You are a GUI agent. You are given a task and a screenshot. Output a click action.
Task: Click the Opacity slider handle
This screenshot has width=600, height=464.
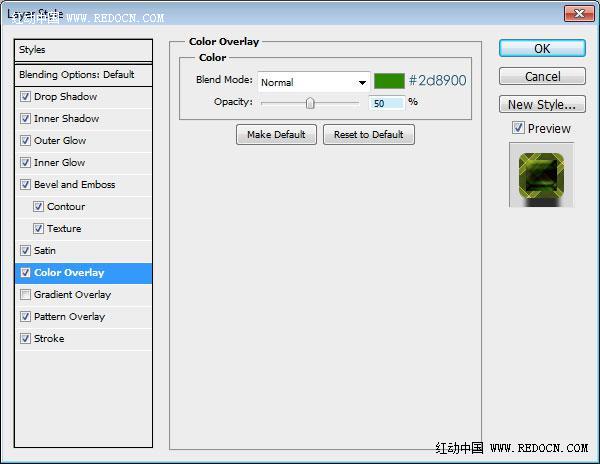pyautogui.click(x=310, y=103)
